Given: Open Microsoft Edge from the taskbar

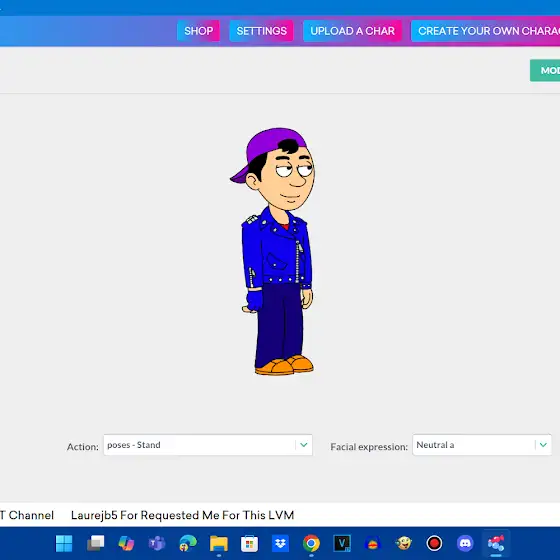Looking at the screenshot, I should (188, 543).
